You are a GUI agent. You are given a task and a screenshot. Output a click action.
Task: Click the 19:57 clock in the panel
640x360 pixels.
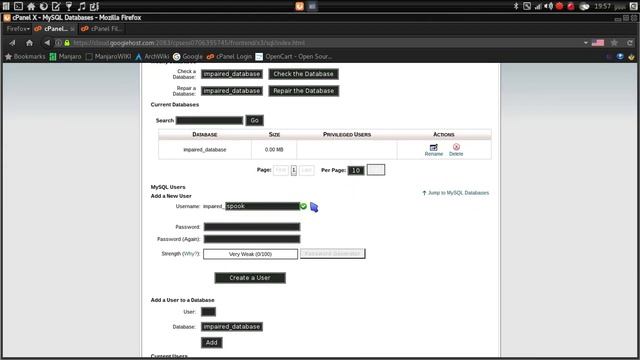coord(602,6)
